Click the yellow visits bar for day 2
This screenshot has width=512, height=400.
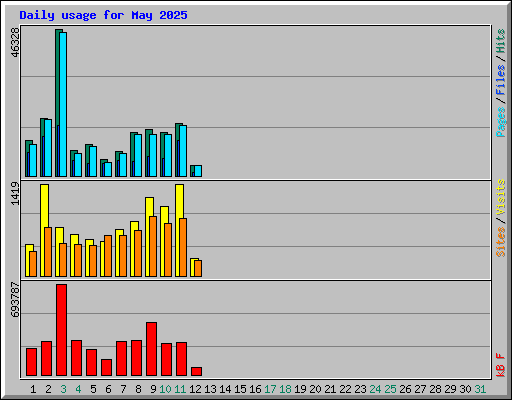44,230
